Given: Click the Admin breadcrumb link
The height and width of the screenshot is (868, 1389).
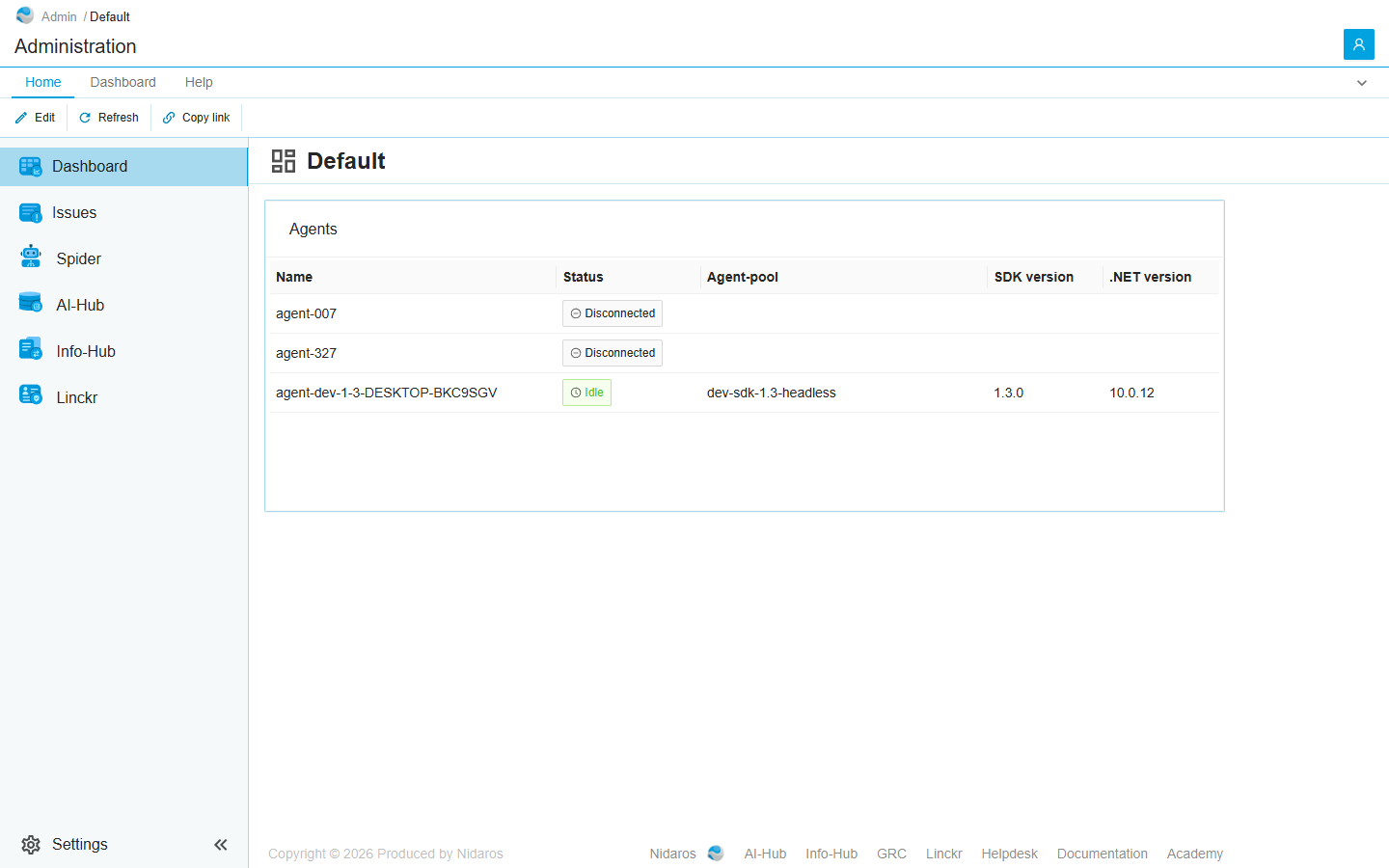Looking at the screenshot, I should [59, 16].
